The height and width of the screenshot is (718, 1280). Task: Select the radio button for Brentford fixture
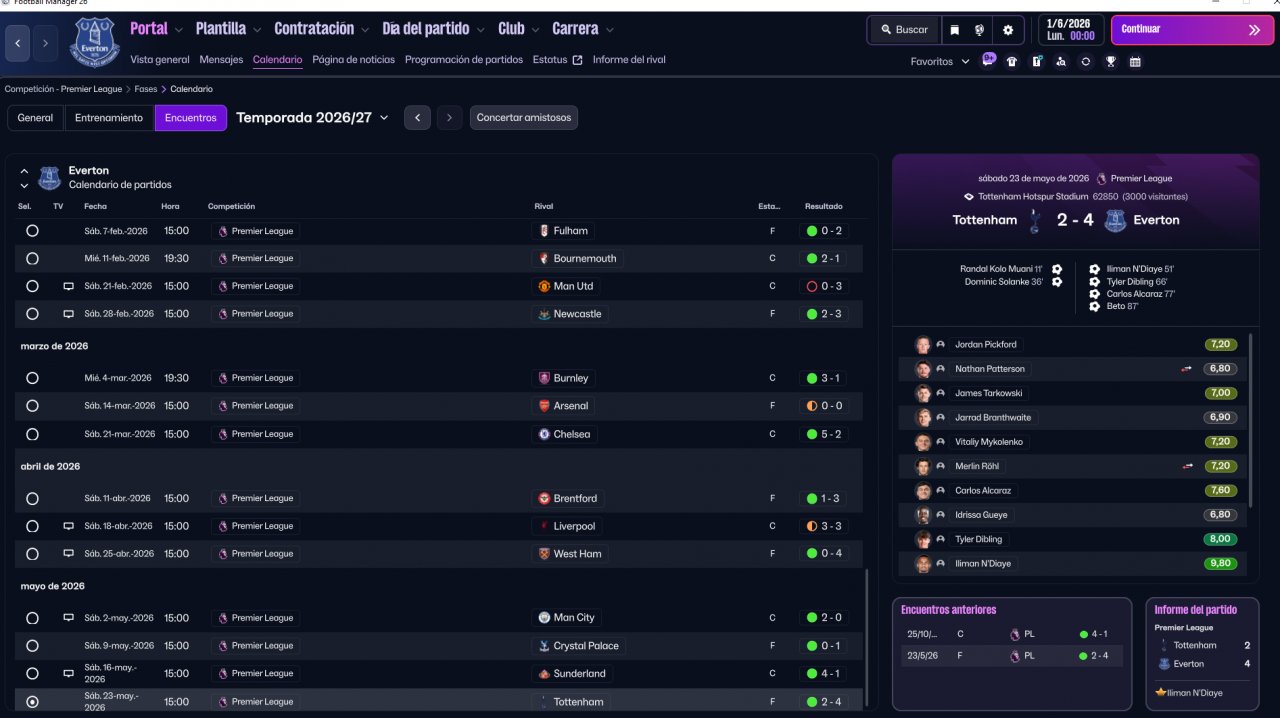[x=32, y=498]
